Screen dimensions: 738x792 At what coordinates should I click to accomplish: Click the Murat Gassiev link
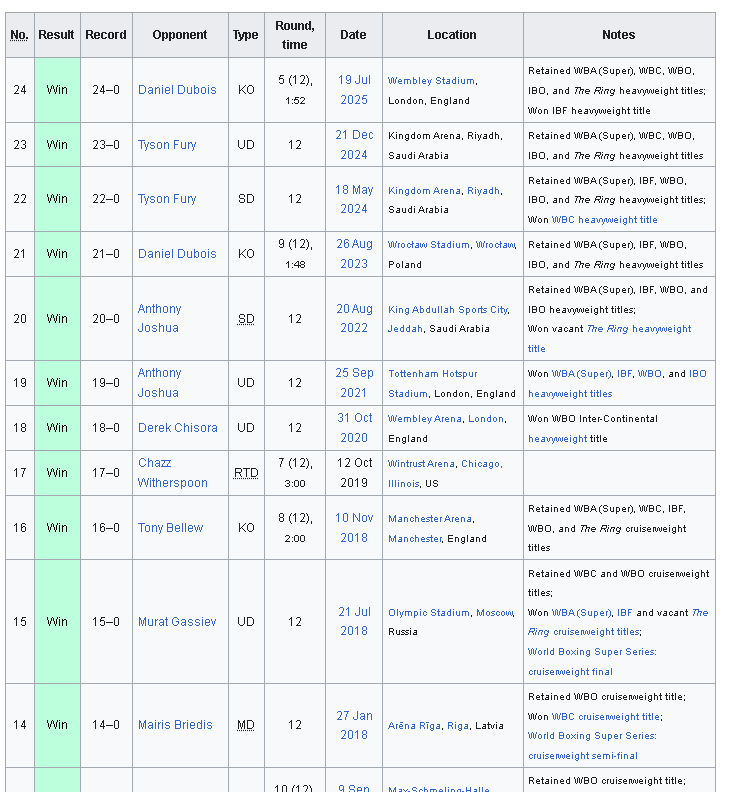(x=177, y=622)
